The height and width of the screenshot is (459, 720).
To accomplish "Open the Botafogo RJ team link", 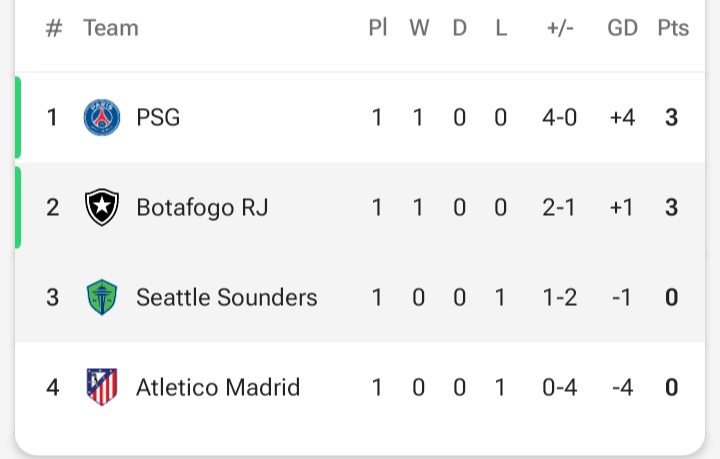I will [202, 208].
